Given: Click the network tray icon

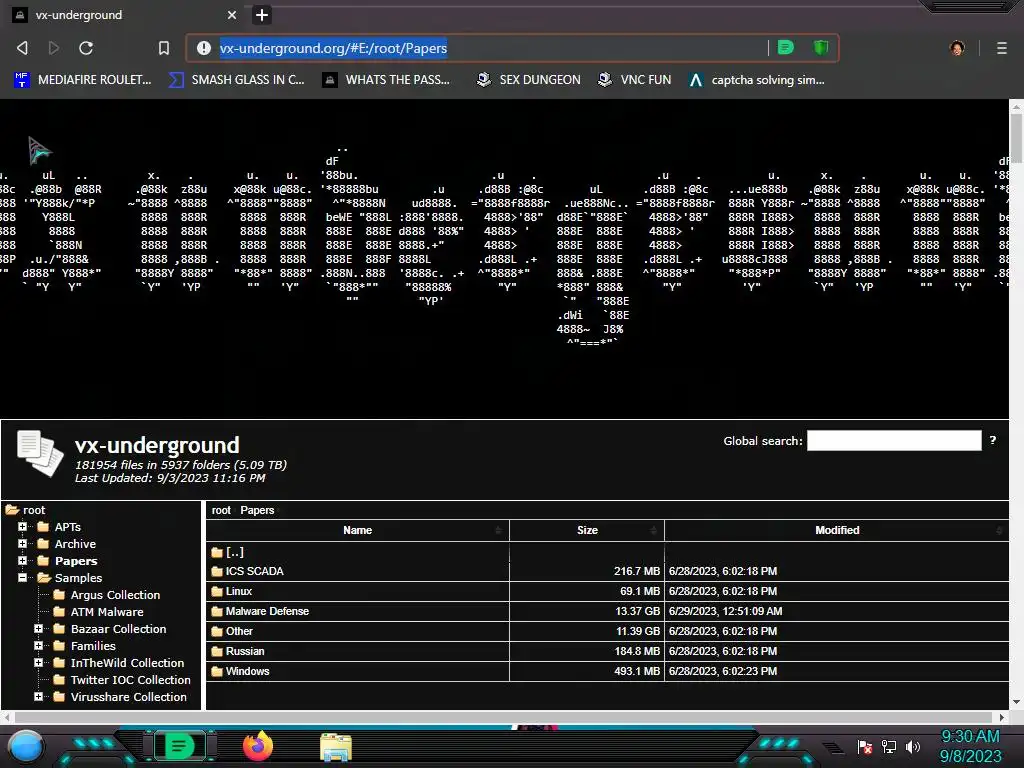Looking at the screenshot, I should (x=889, y=746).
